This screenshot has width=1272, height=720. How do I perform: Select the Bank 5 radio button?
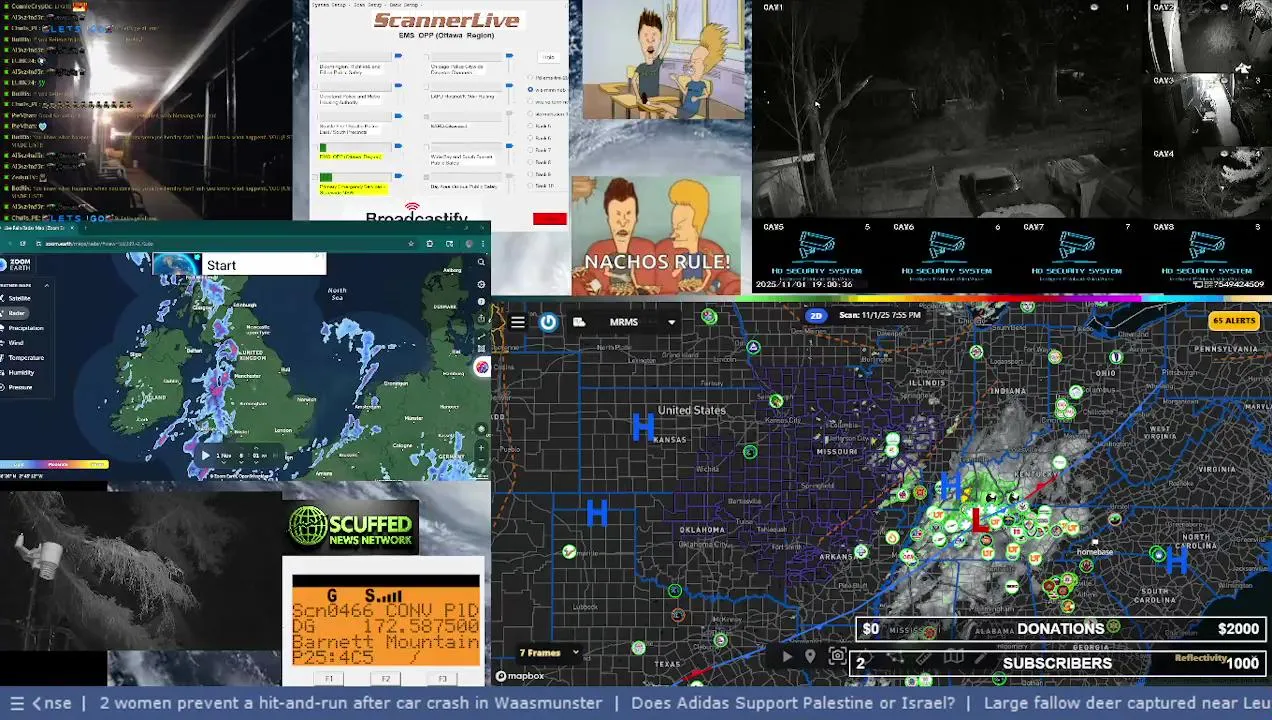(530, 126)
